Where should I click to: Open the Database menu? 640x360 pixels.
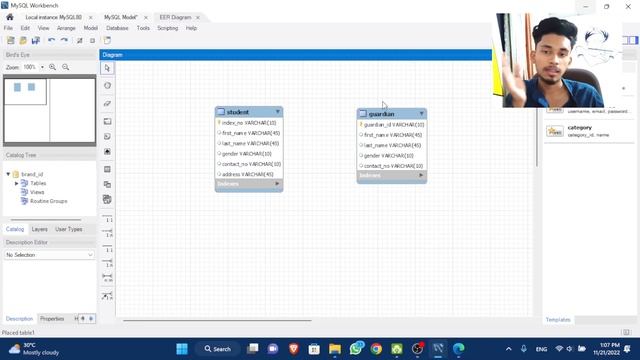point(117,28)
